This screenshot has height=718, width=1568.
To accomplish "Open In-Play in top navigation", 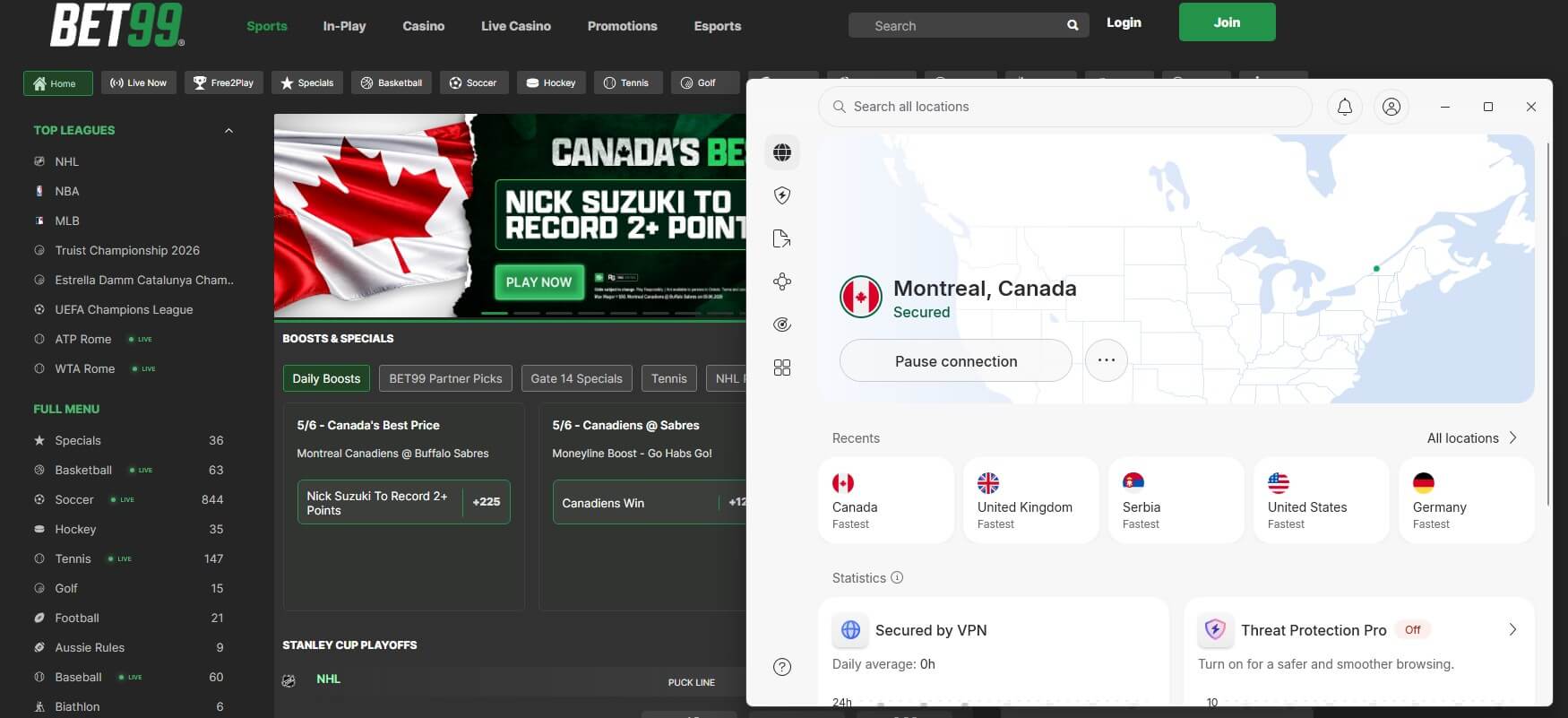I will tap(345, 26).
